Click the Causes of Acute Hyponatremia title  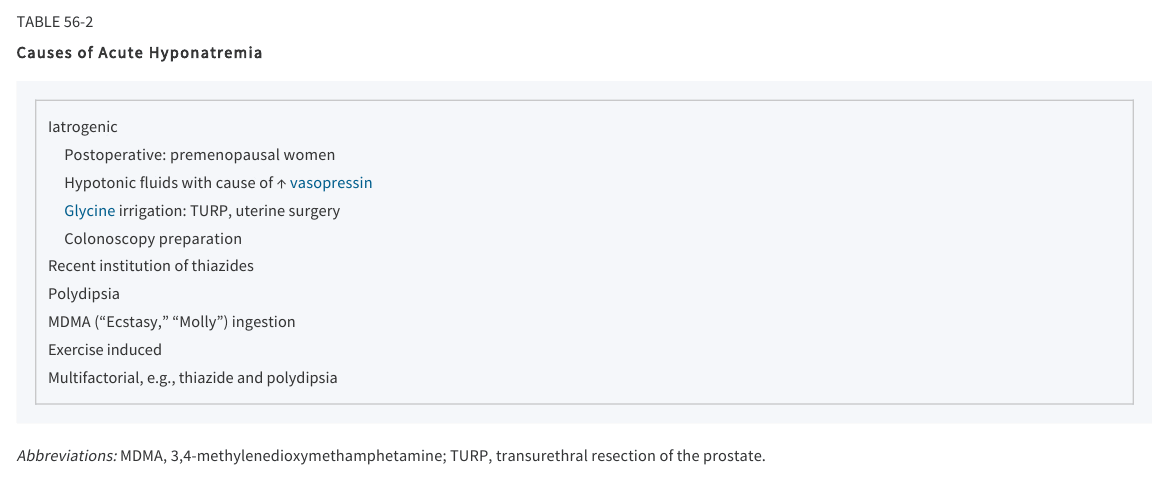pyautogui.click(x=139, y=53)
